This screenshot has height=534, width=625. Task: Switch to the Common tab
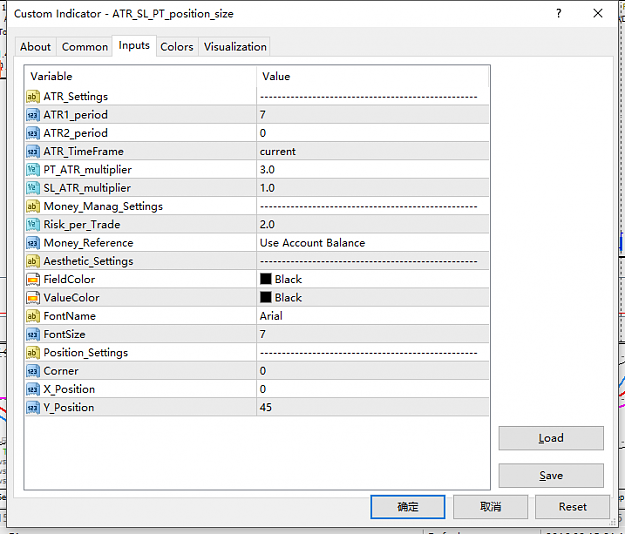pyautogui.click(x=85, y=47)
